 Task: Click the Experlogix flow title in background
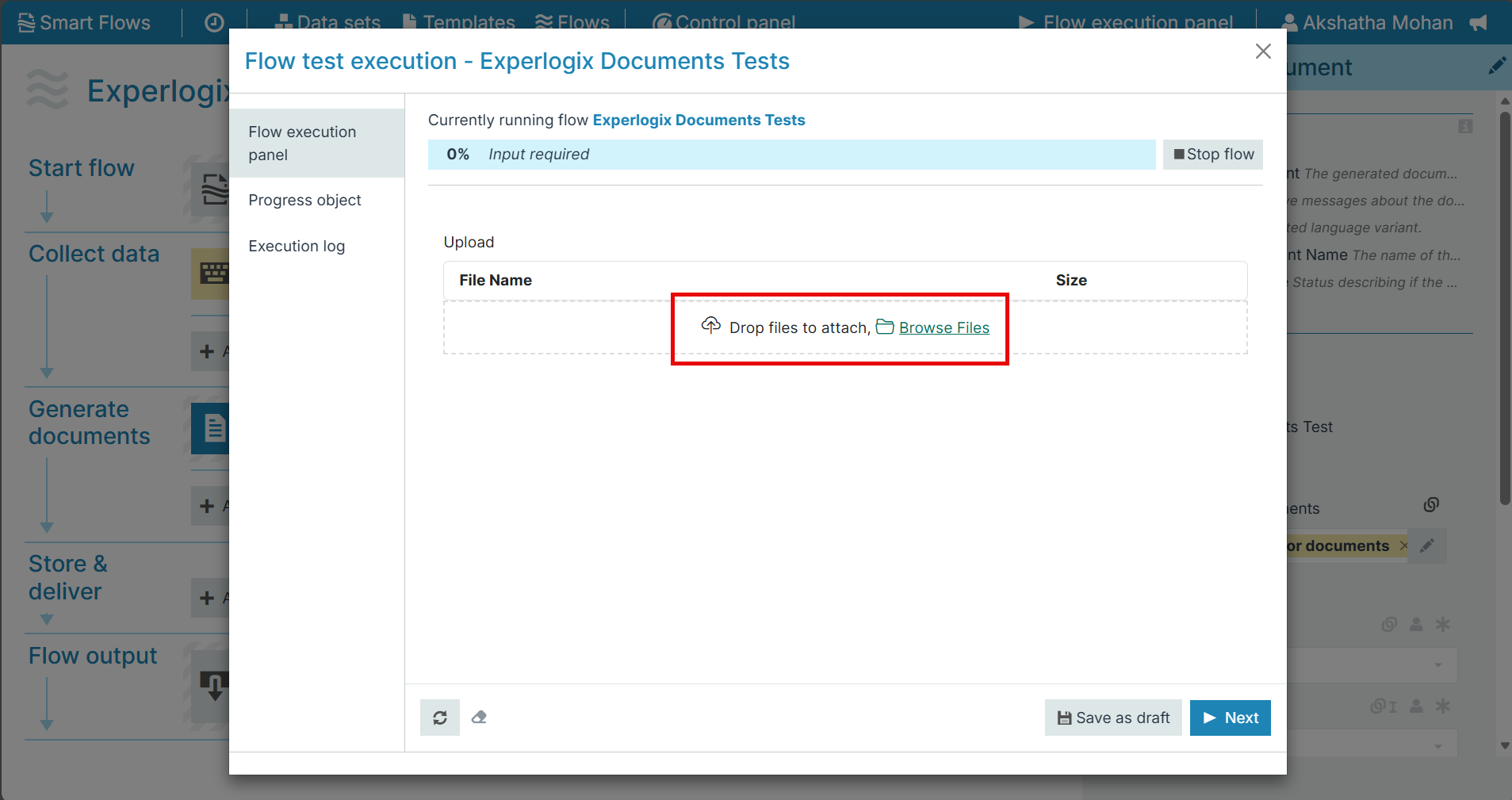[159, 91]
